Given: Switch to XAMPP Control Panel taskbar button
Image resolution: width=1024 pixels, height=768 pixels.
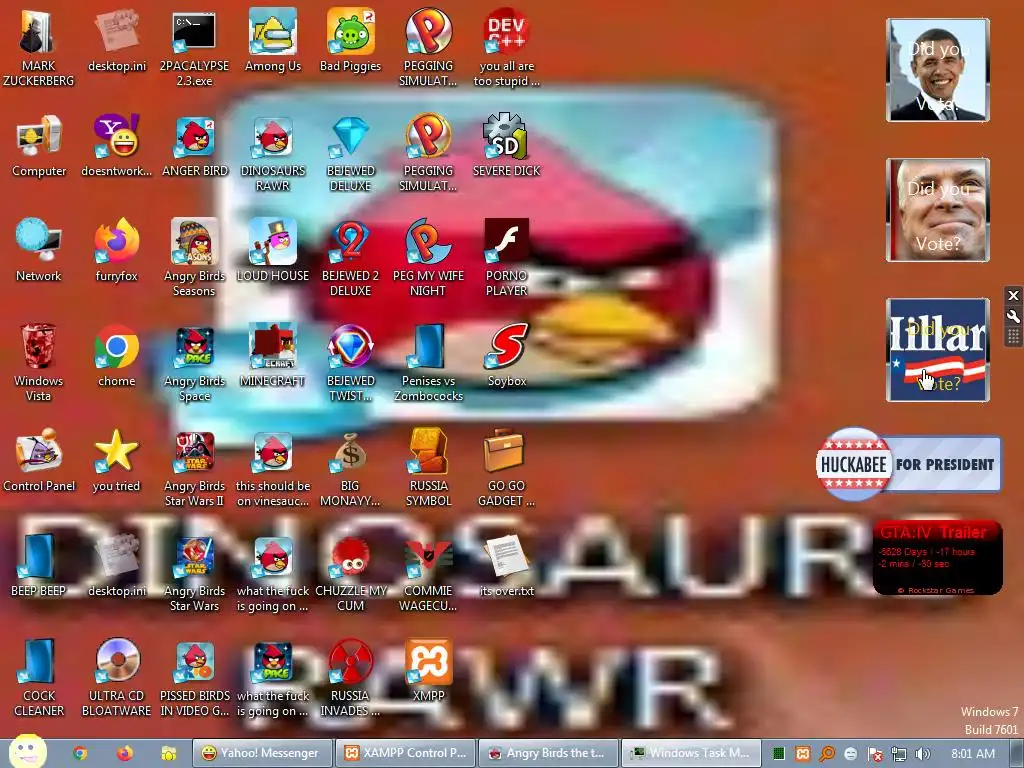Looking at the screenshot, I should pos(406,753).
